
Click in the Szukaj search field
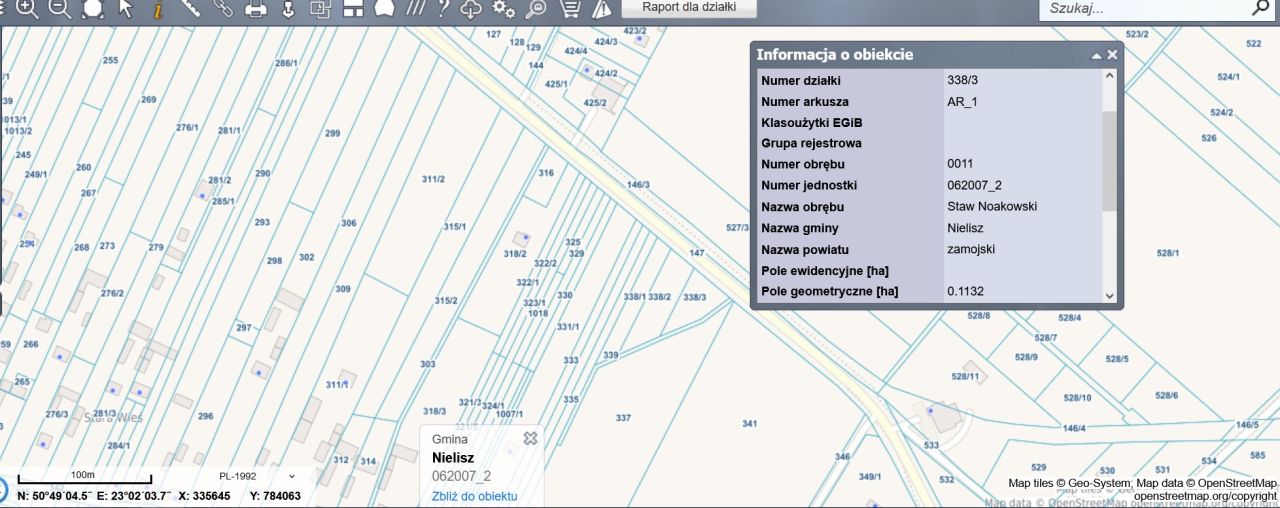pos(1140,9)
